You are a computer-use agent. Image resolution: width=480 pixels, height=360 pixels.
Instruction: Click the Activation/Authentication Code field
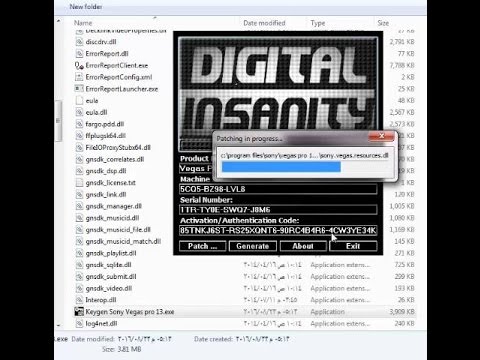pyautogui.click(x=278, y=230)
